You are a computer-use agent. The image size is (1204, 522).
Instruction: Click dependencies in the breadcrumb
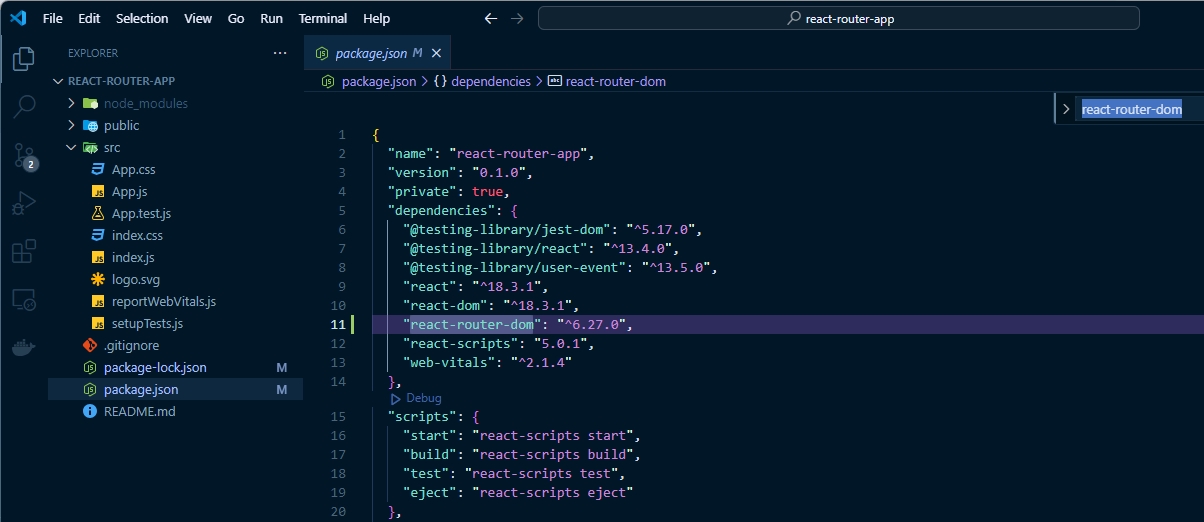(491, 81)
